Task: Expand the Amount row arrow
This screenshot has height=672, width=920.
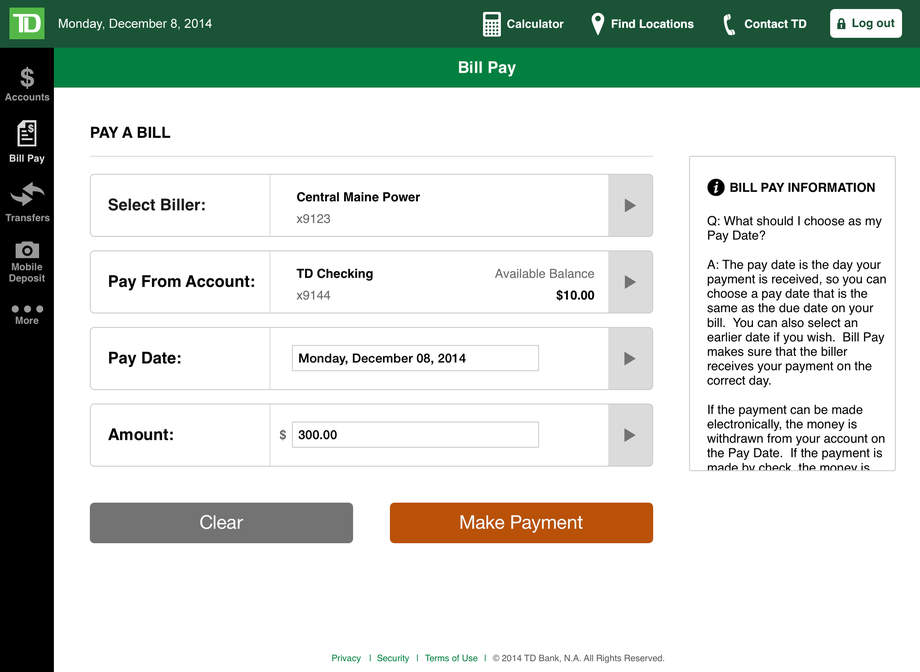Action: [x=630, y=435]
